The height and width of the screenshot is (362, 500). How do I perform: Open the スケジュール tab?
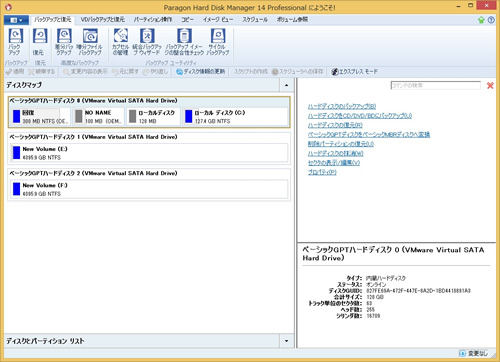[x=255, y=19]
